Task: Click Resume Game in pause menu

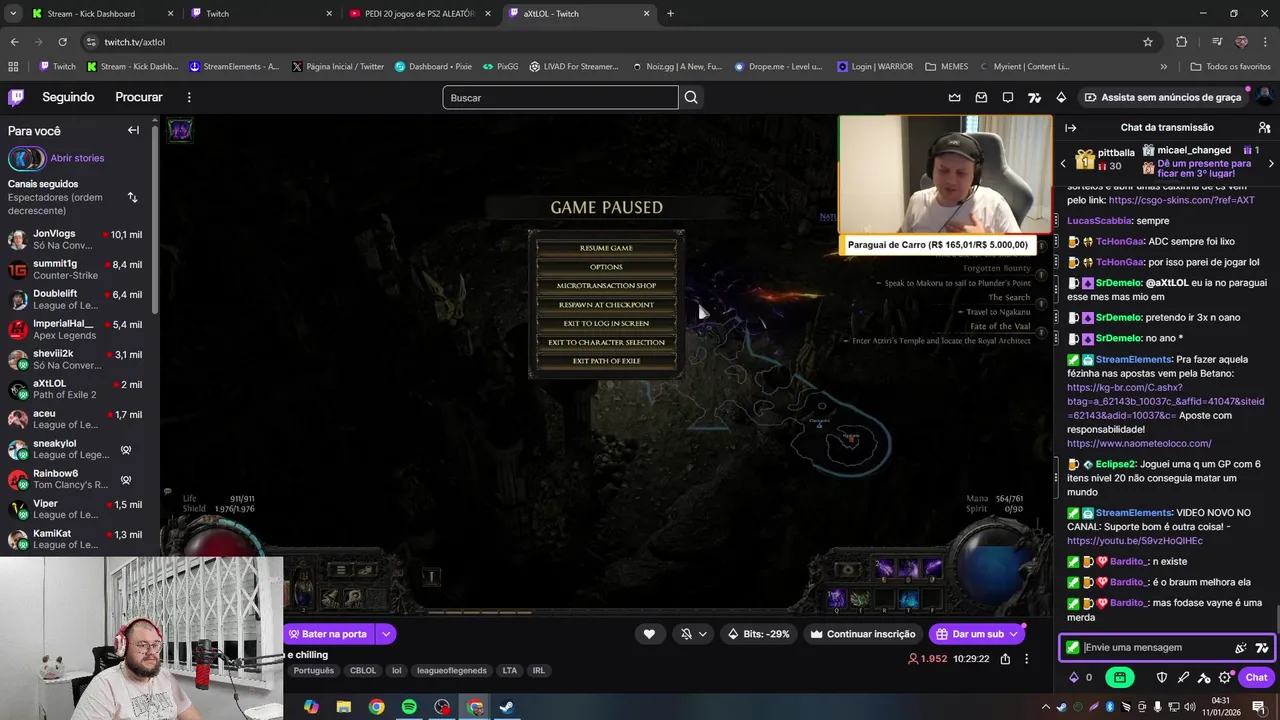Action: tap(606, 248)
